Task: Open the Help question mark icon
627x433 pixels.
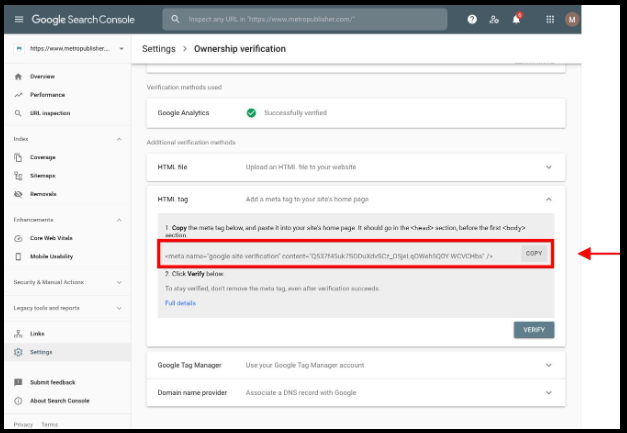Action: [x=472, y=19]
